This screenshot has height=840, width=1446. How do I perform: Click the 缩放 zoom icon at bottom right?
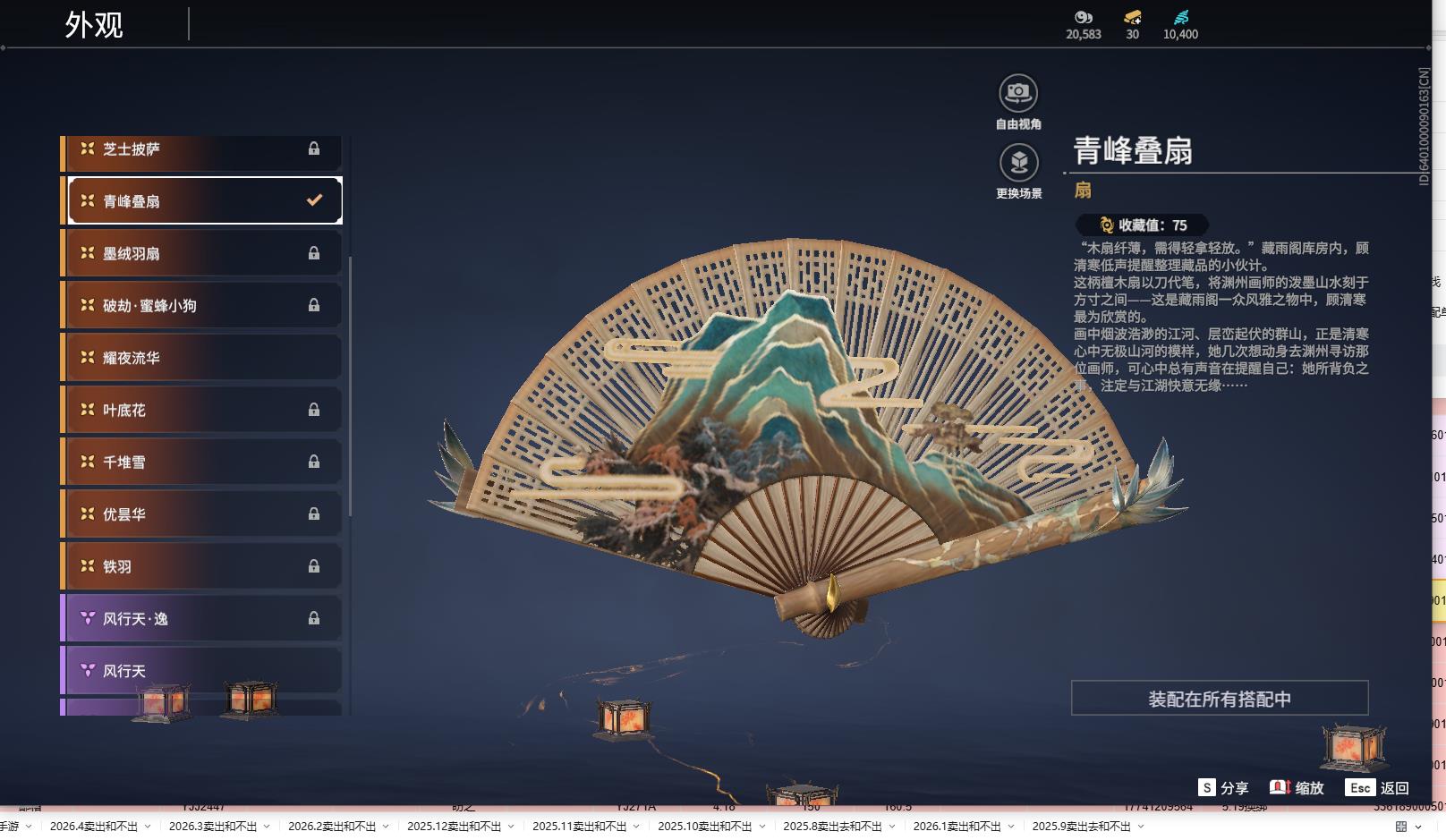(x=1280, y=788)
